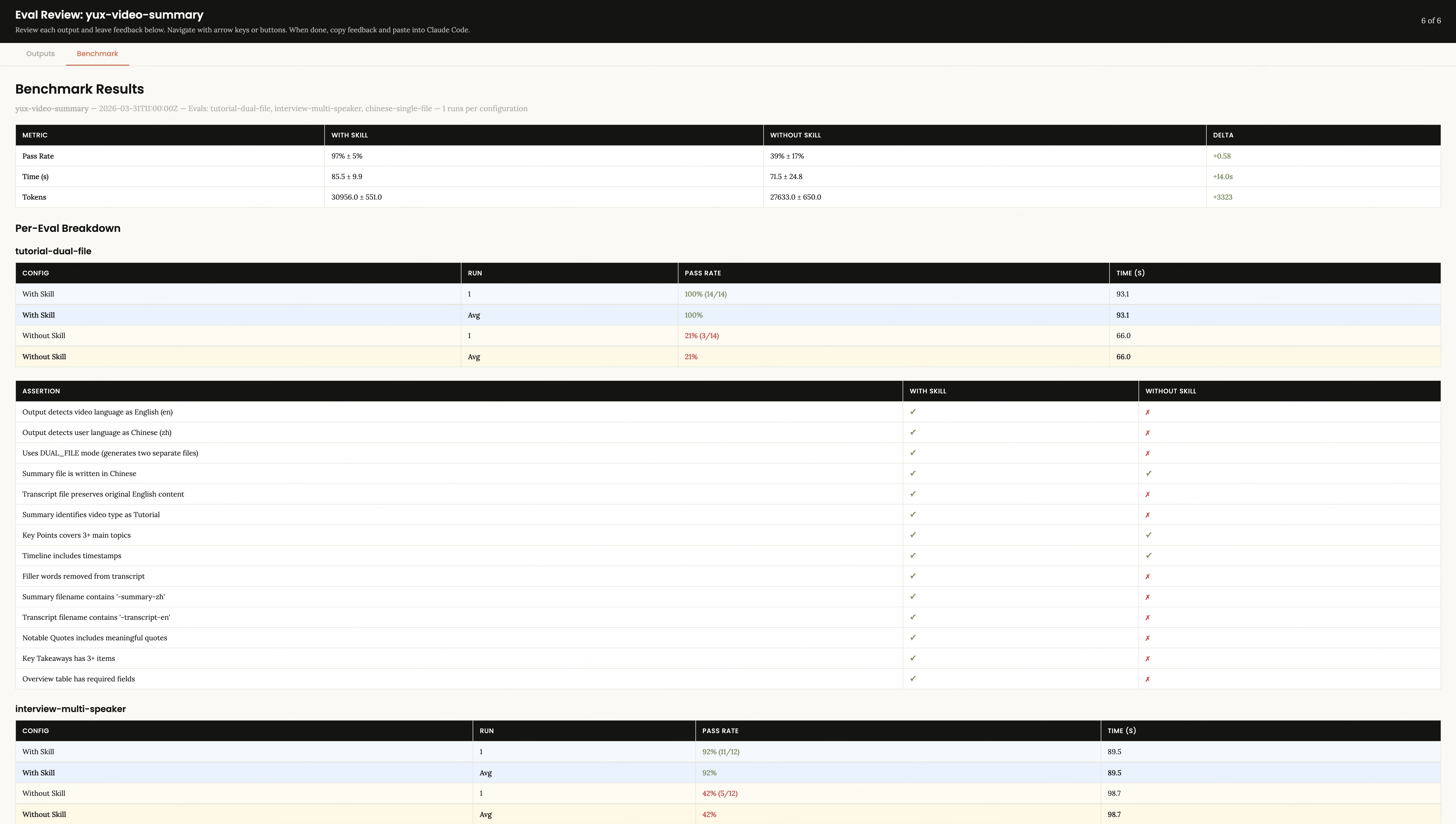Click the 'tutorial-dual-file' section title
The image size is (1456, 824).
click(x=53, y=251)
